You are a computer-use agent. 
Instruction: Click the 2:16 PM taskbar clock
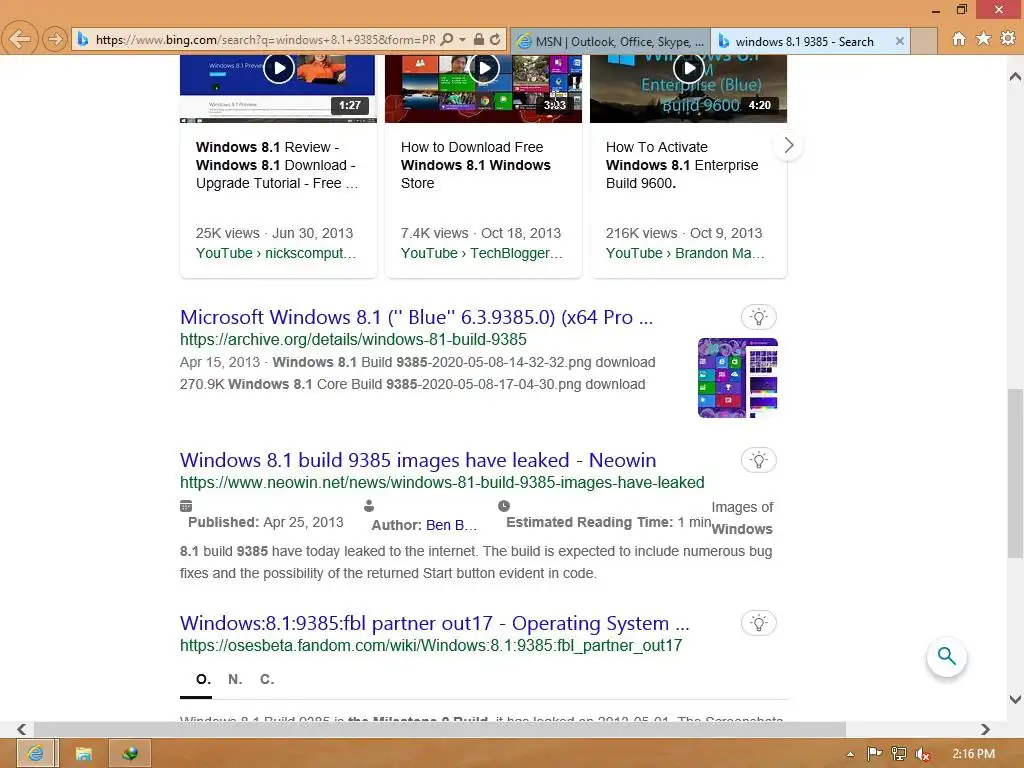(973, 754)
